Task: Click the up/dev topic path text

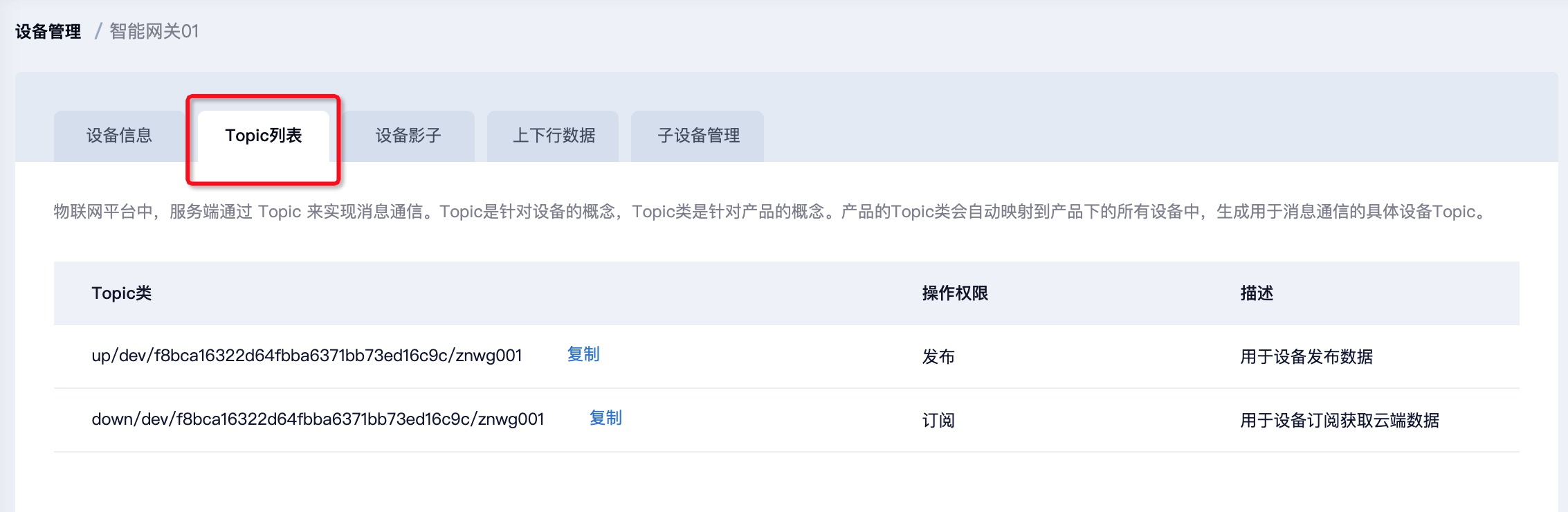Action: [x=307, y=356]
